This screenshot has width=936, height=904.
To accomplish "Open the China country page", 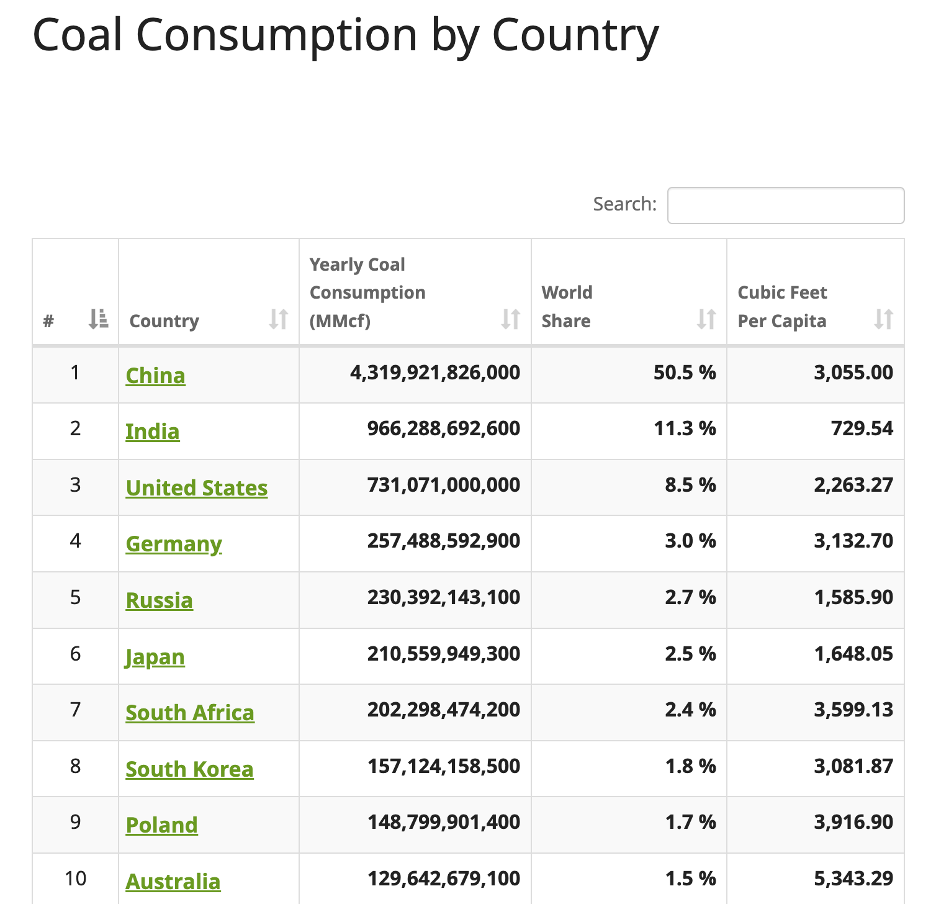I will pos(155,375).
